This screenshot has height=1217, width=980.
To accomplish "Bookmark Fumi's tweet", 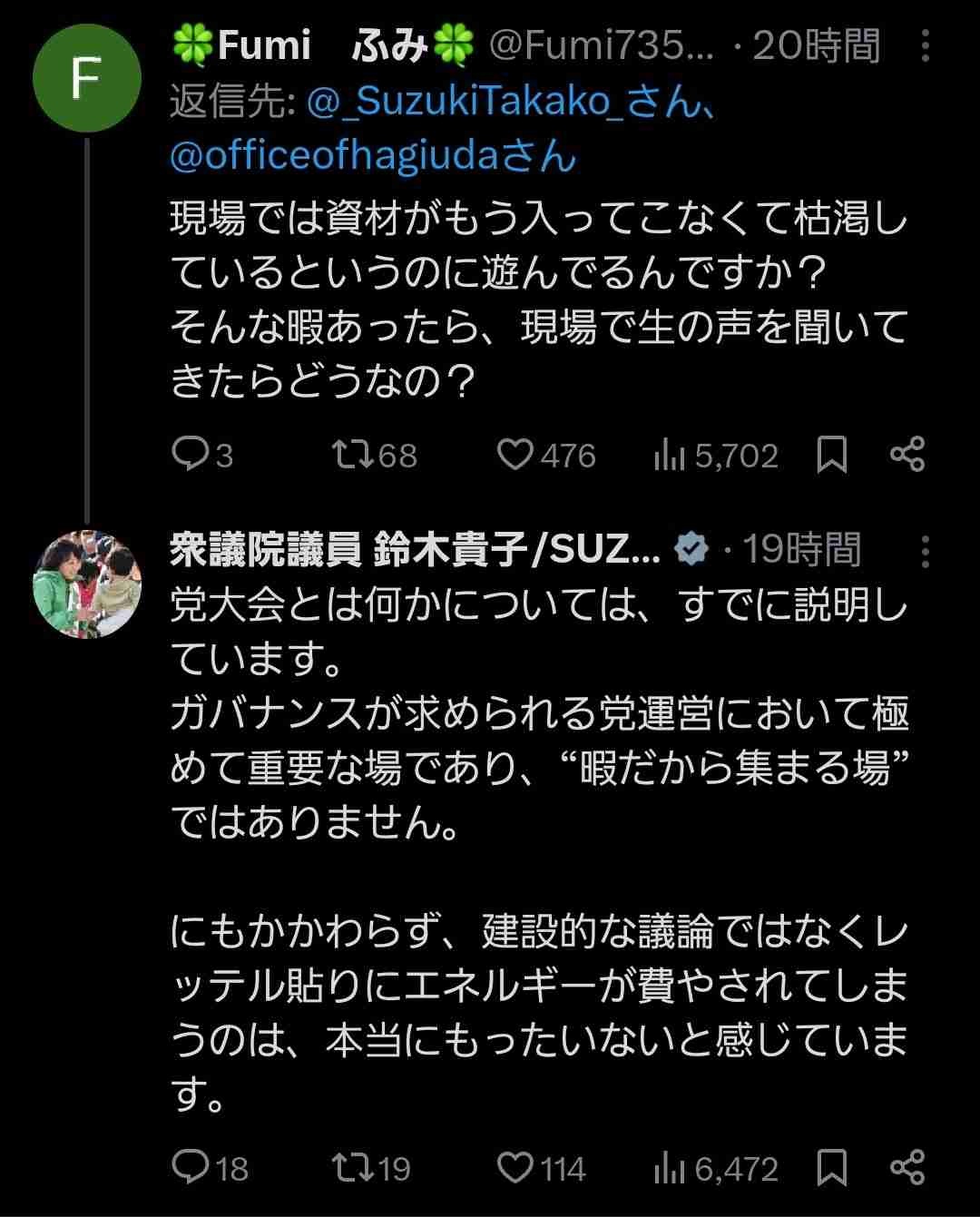I will [832, 455].
